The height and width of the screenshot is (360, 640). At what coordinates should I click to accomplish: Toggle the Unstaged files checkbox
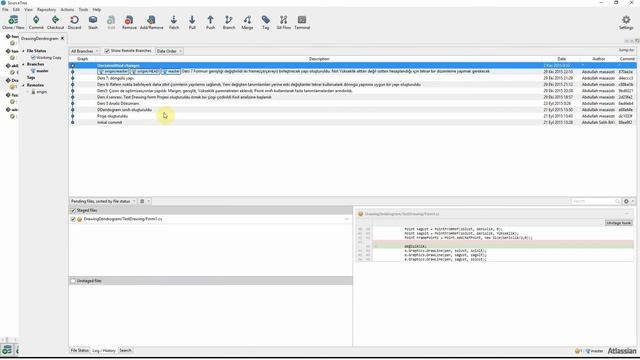pos(73,281)
